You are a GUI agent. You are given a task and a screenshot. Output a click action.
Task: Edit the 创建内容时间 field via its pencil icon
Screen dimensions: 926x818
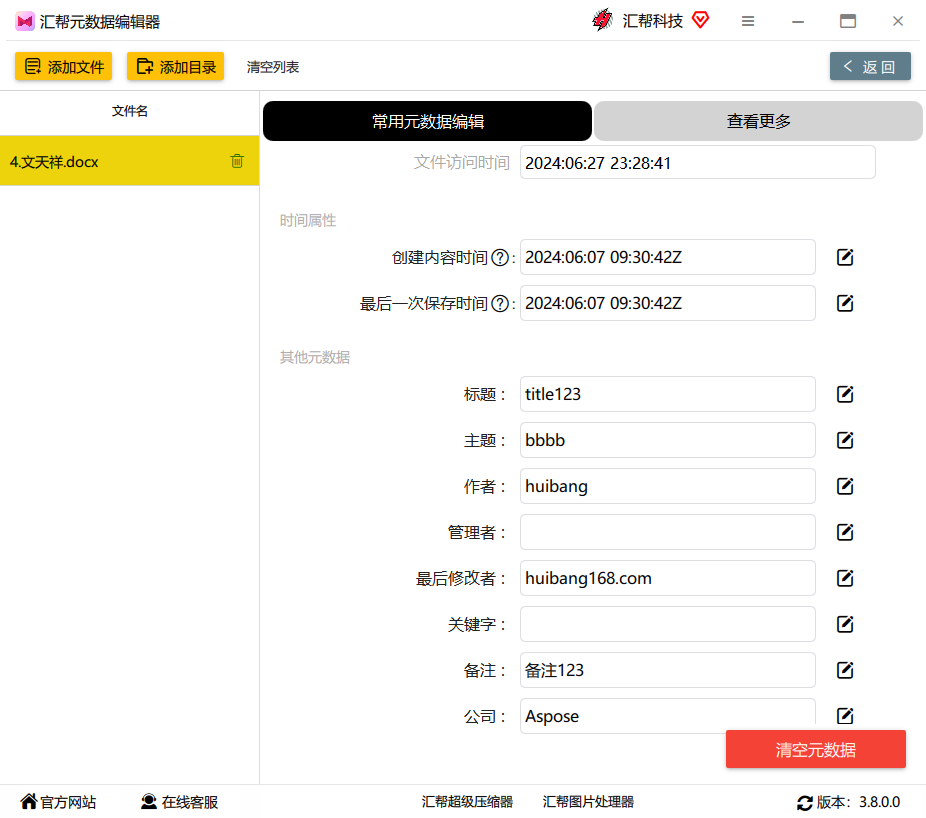pyautogui.click(x=845, y=257)
